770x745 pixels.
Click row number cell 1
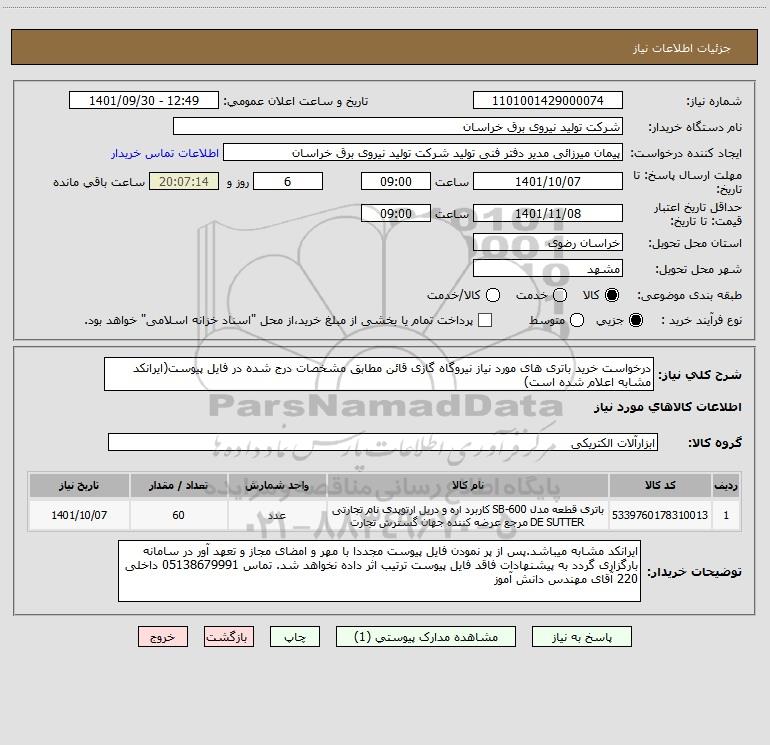pyautogui.click(x=726, y=515)
